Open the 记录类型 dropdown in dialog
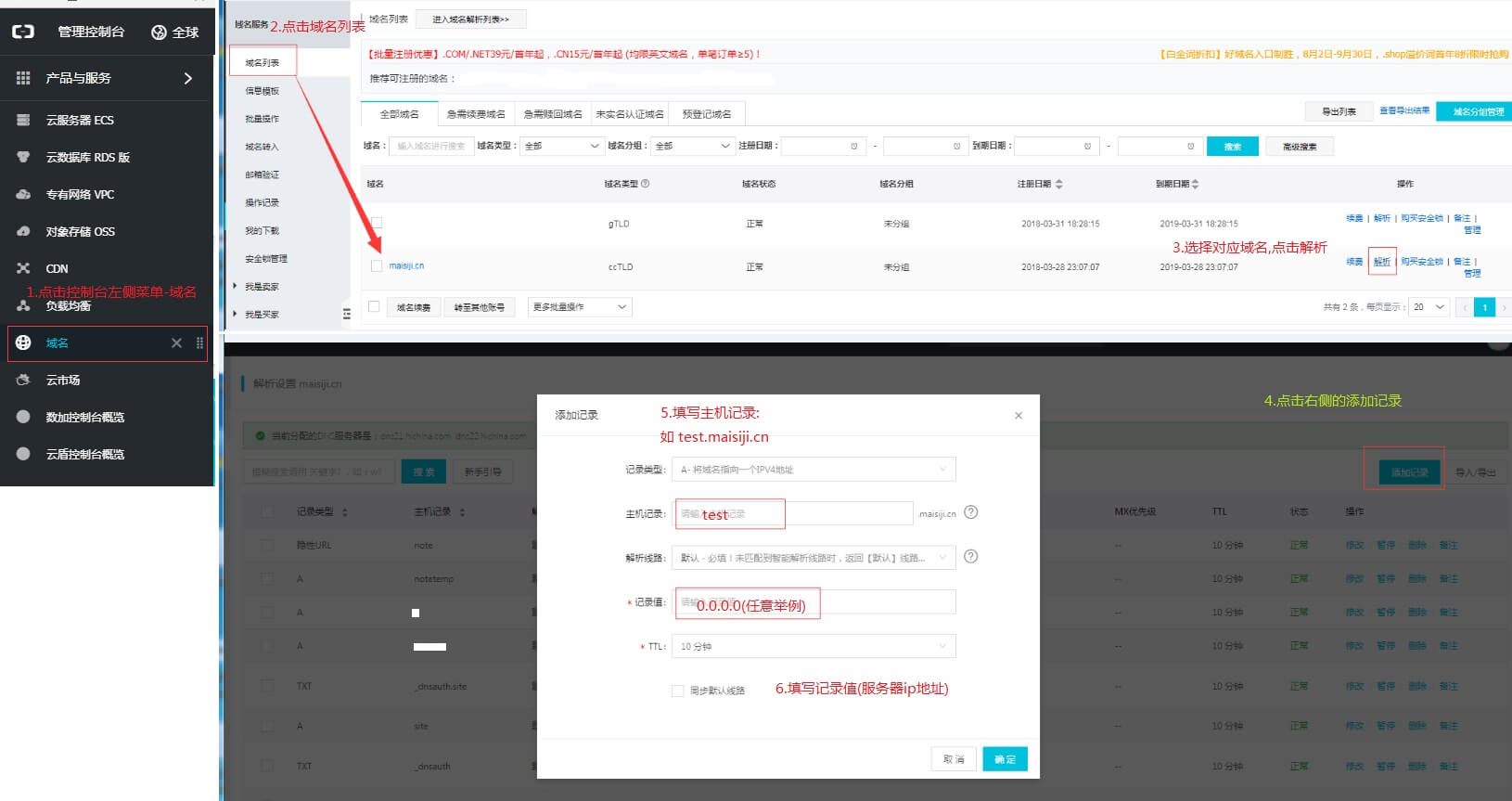 tap(814, 470)
